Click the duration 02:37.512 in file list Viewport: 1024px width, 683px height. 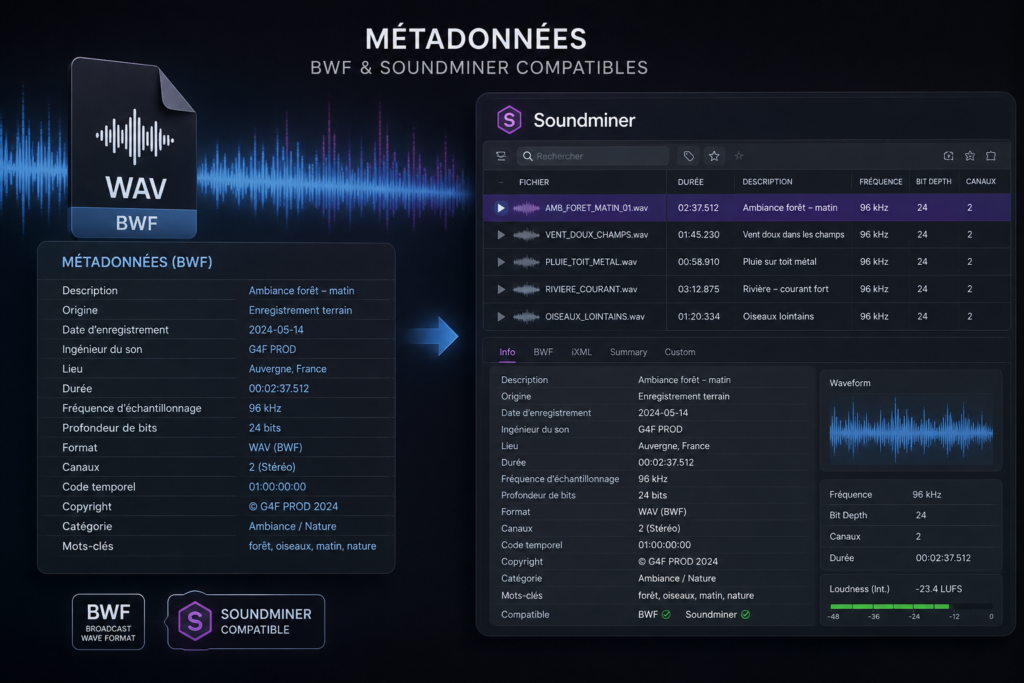coord(698,208)
